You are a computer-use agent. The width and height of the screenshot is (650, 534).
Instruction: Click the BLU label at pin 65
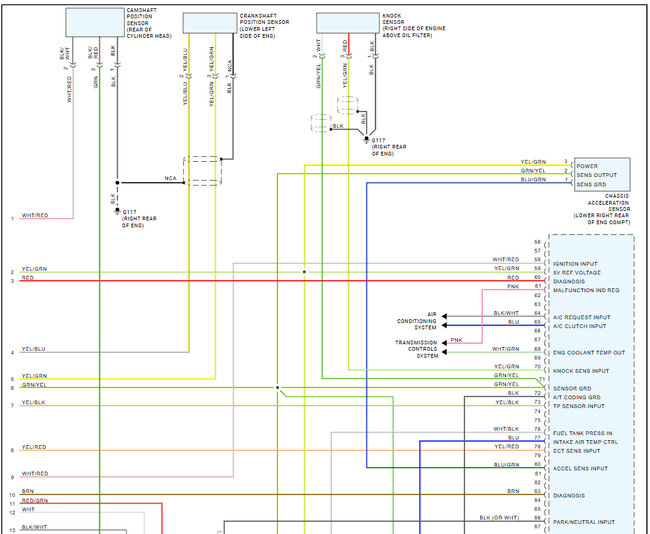[513, 322]
